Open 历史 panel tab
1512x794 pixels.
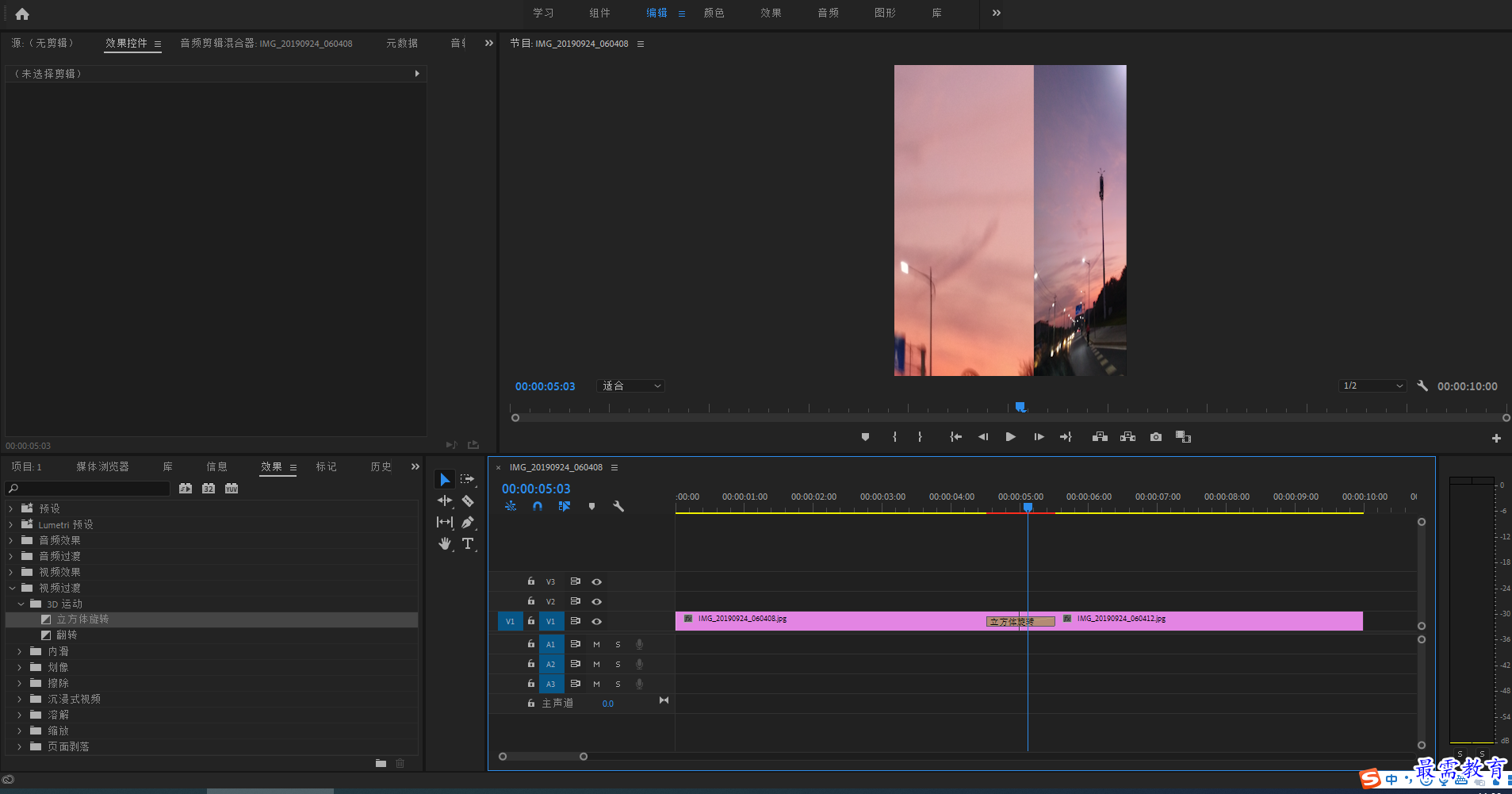(381, 466)
